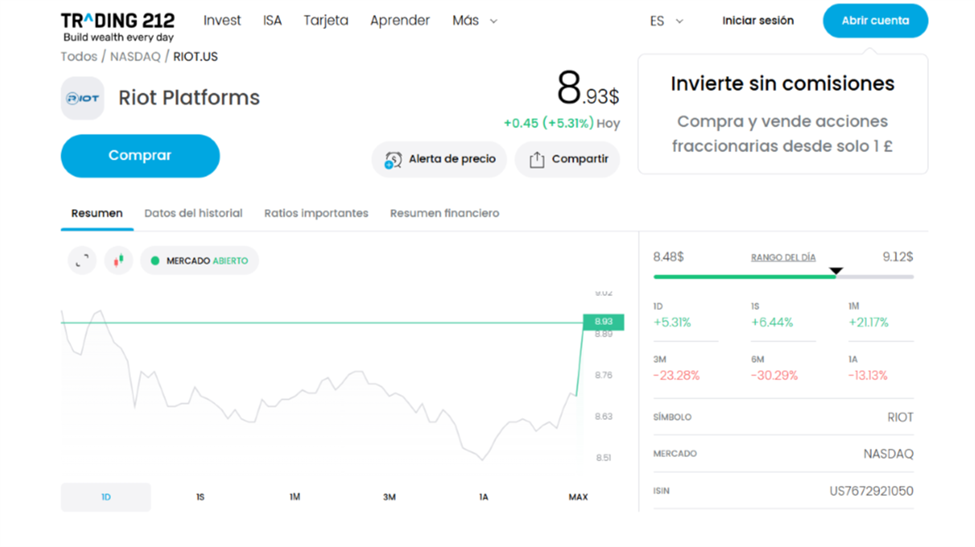975x547 pixels.
Task: Select the 1D chart timeframe
Action: (x=106, y=497)
